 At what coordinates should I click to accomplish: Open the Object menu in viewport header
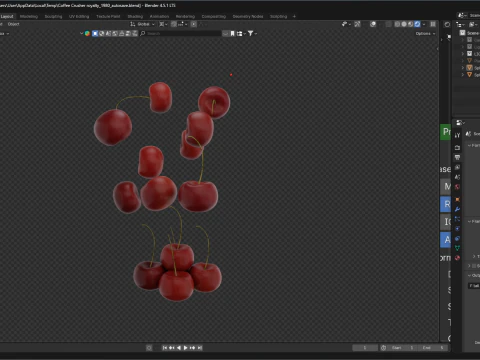coord(13,24)
